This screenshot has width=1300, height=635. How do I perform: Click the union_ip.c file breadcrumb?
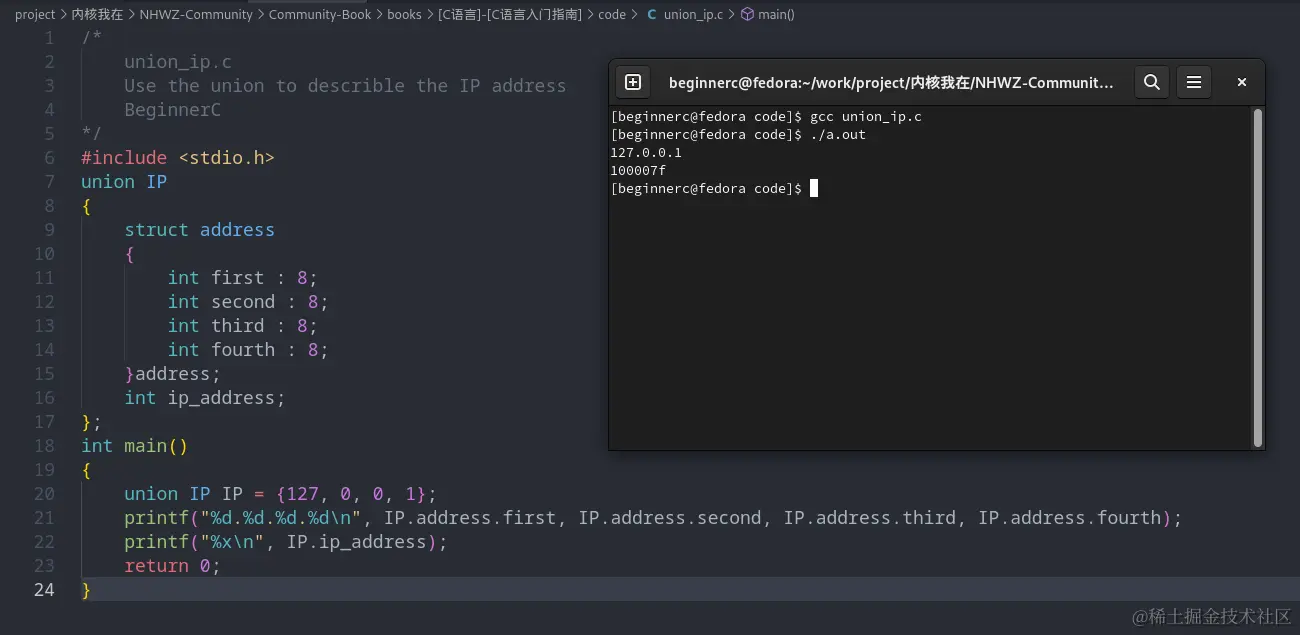[693, 15]
